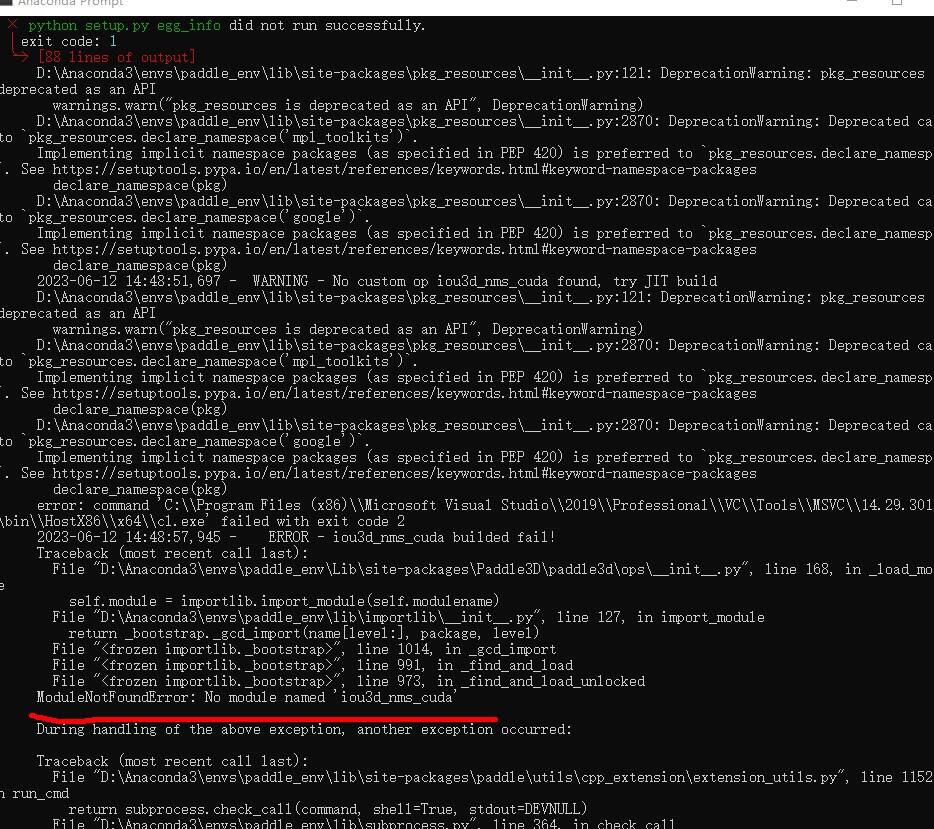
Task: Click the 'line 1014, in _gcd_import' entry
Action: point(456,649)
